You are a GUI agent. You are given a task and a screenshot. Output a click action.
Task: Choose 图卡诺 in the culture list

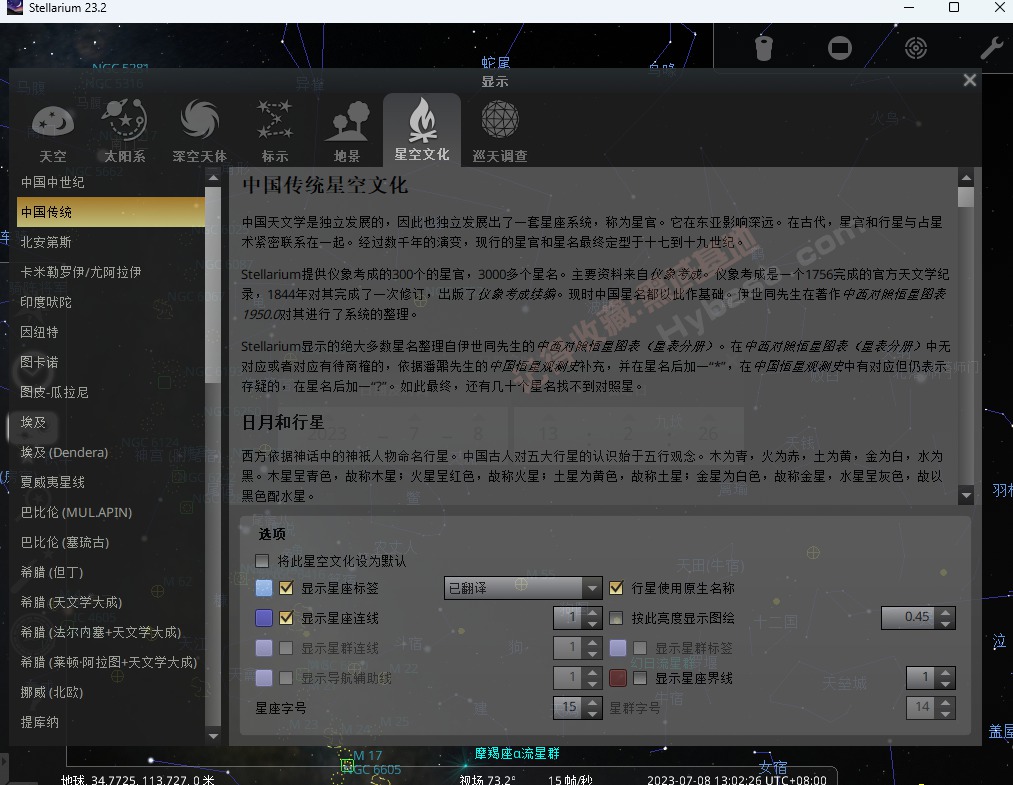pos(110,362)
